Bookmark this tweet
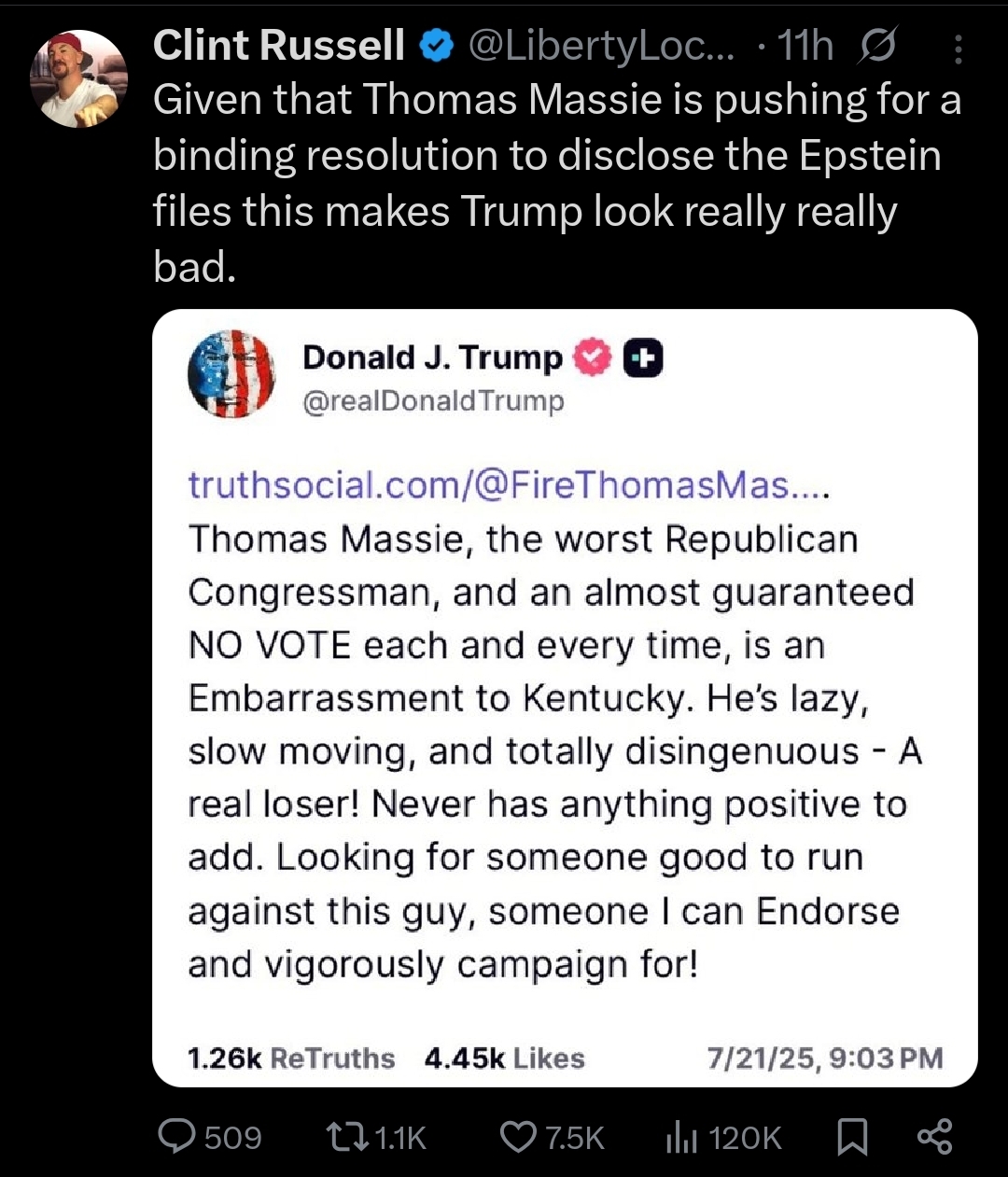The image size is (1008, 1177). 851,1136
